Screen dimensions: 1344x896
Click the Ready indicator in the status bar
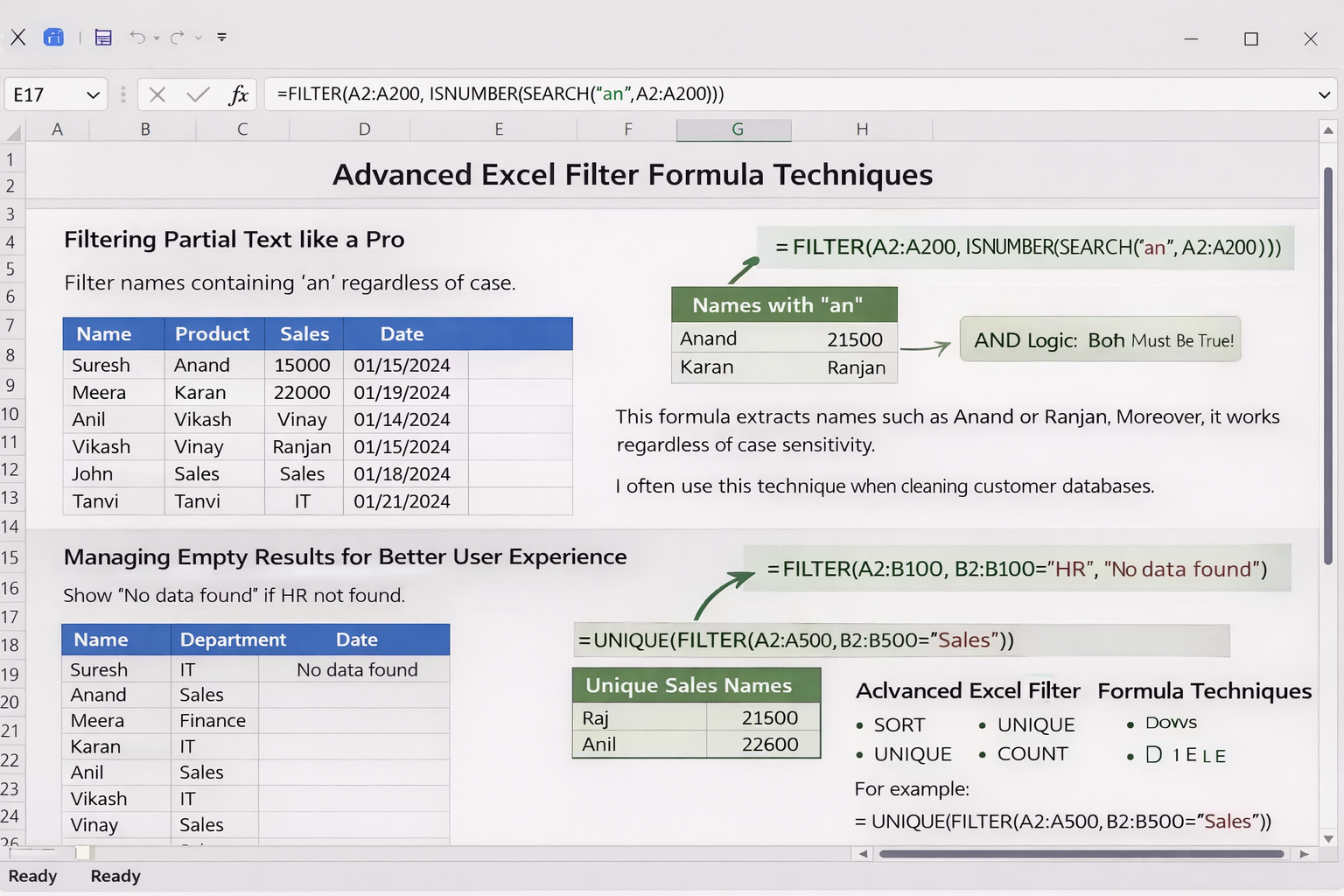pos(33,876)
